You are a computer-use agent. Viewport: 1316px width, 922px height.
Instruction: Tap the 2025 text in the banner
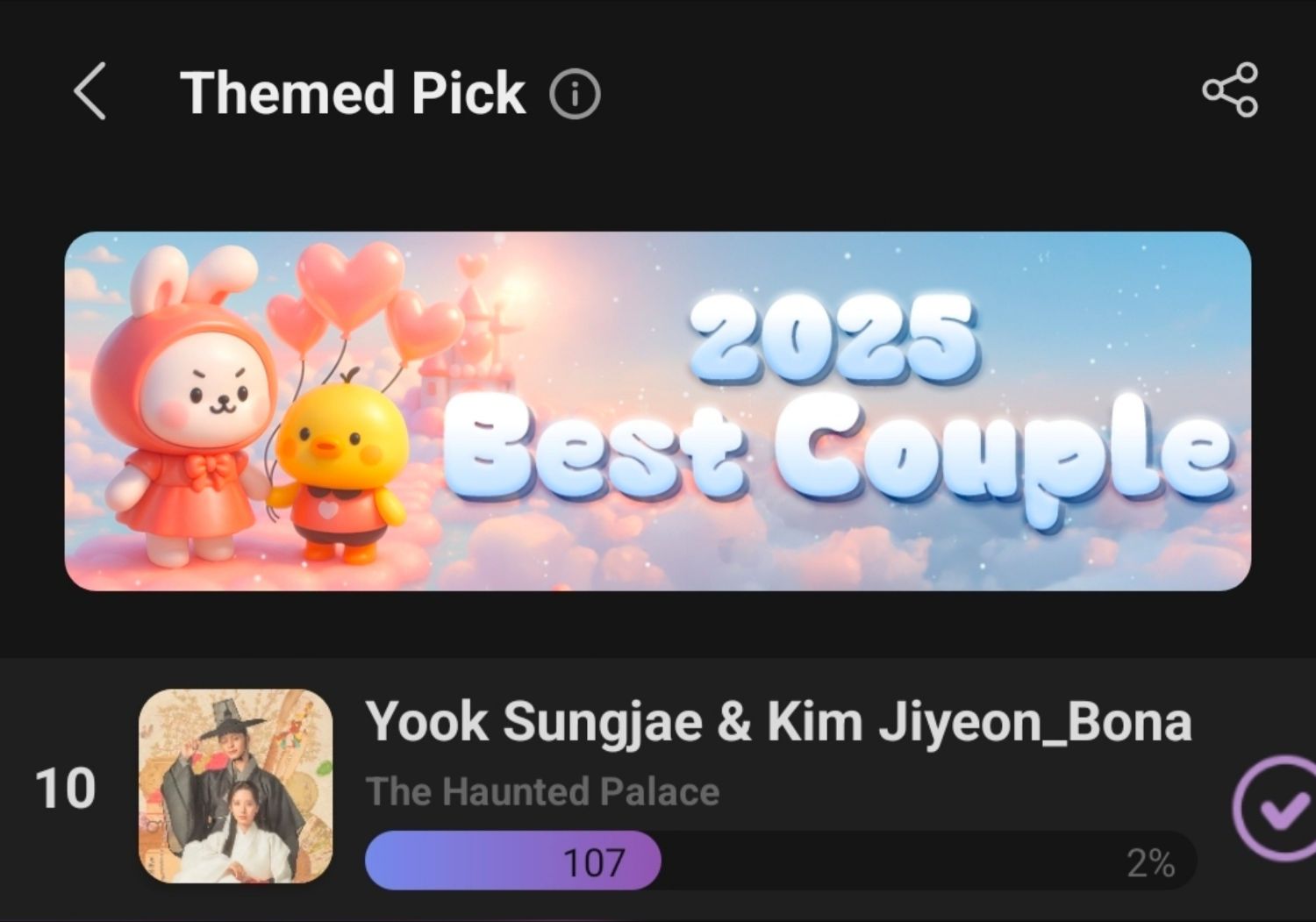[x=833, y=339]
